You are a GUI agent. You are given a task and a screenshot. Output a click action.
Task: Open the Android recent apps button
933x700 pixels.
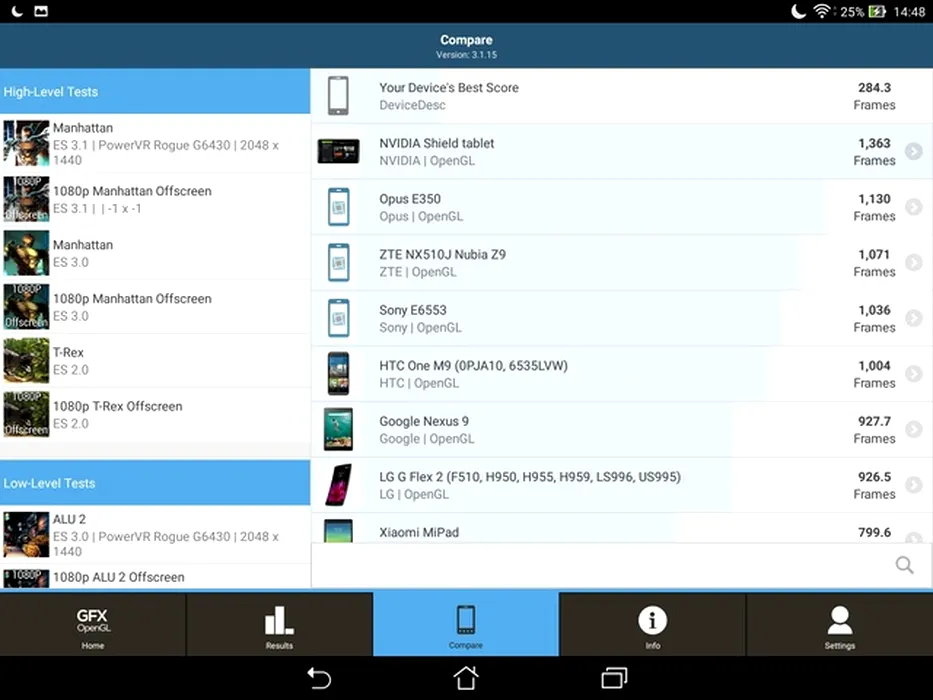click(x=613, y=678)
